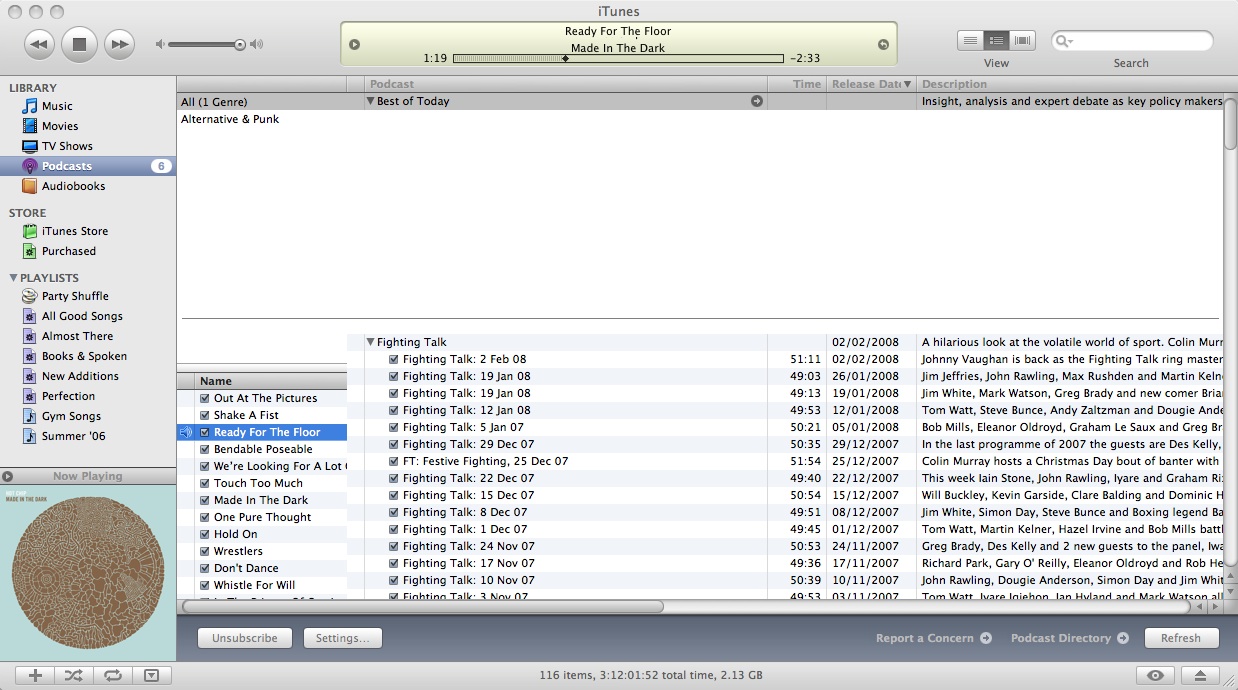The height and width of the screenshot is (690, 1238).
Task: Click the Time column header
Action: click(797, 84)
